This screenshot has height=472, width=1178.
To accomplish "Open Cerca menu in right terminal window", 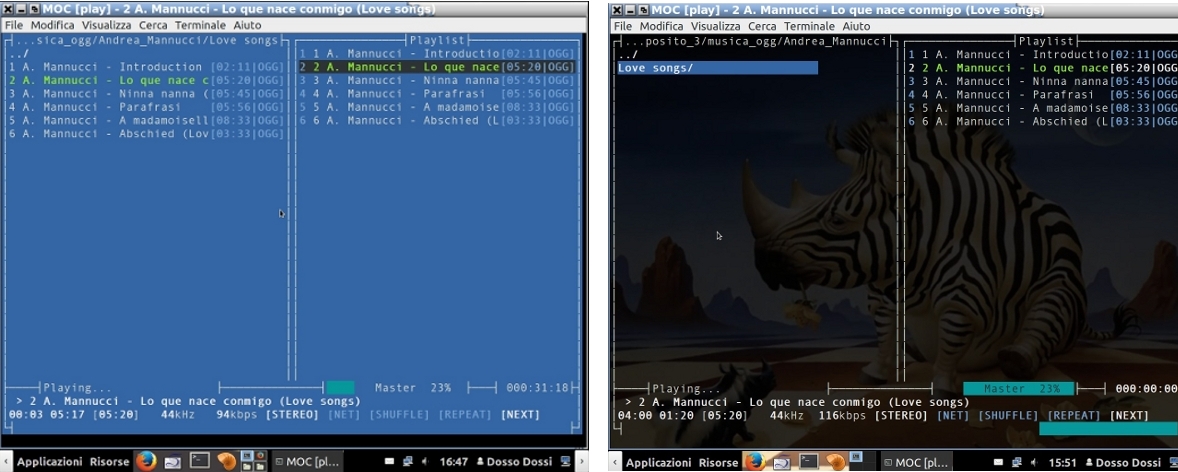I will coord(763,26).
